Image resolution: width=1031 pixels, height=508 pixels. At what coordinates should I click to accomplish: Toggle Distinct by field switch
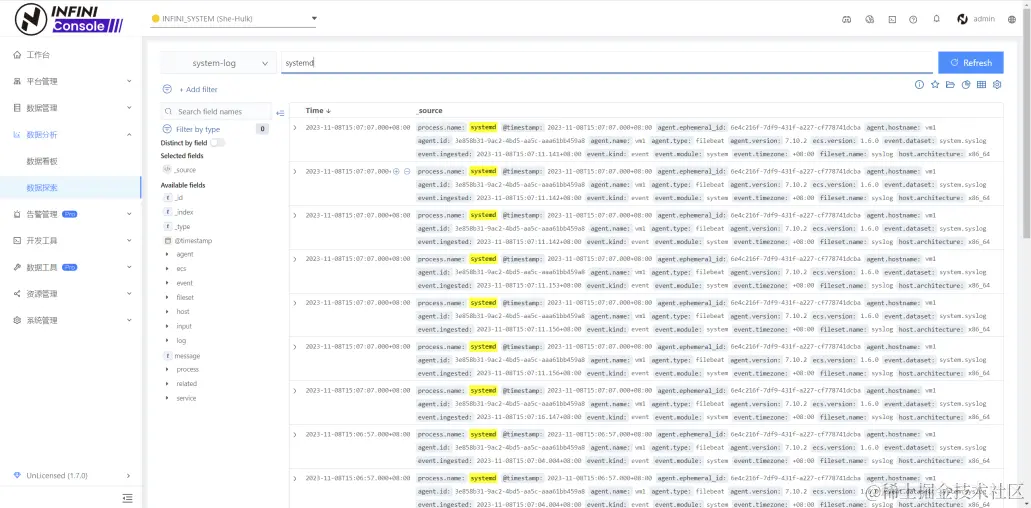pyautogui.click(x=217, y=143)
